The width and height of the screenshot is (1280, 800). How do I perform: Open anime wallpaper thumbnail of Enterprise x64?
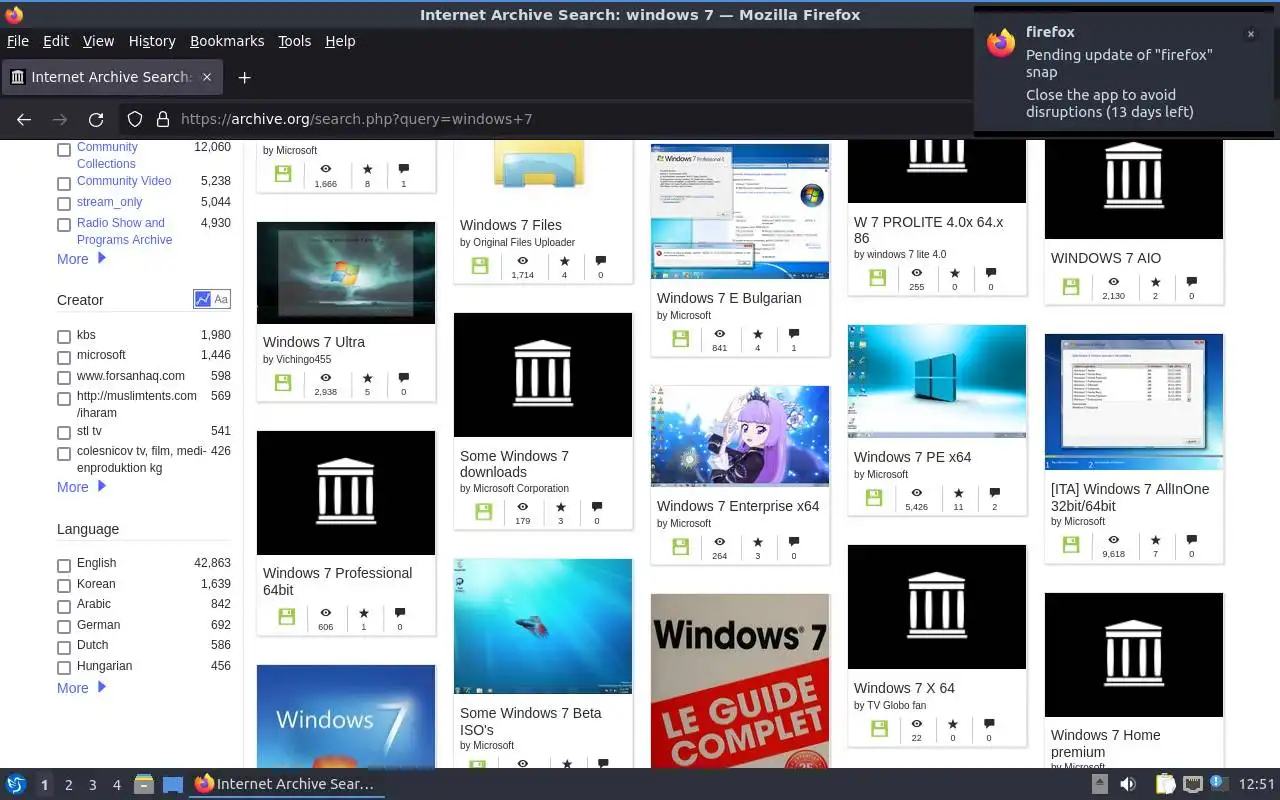740,436
